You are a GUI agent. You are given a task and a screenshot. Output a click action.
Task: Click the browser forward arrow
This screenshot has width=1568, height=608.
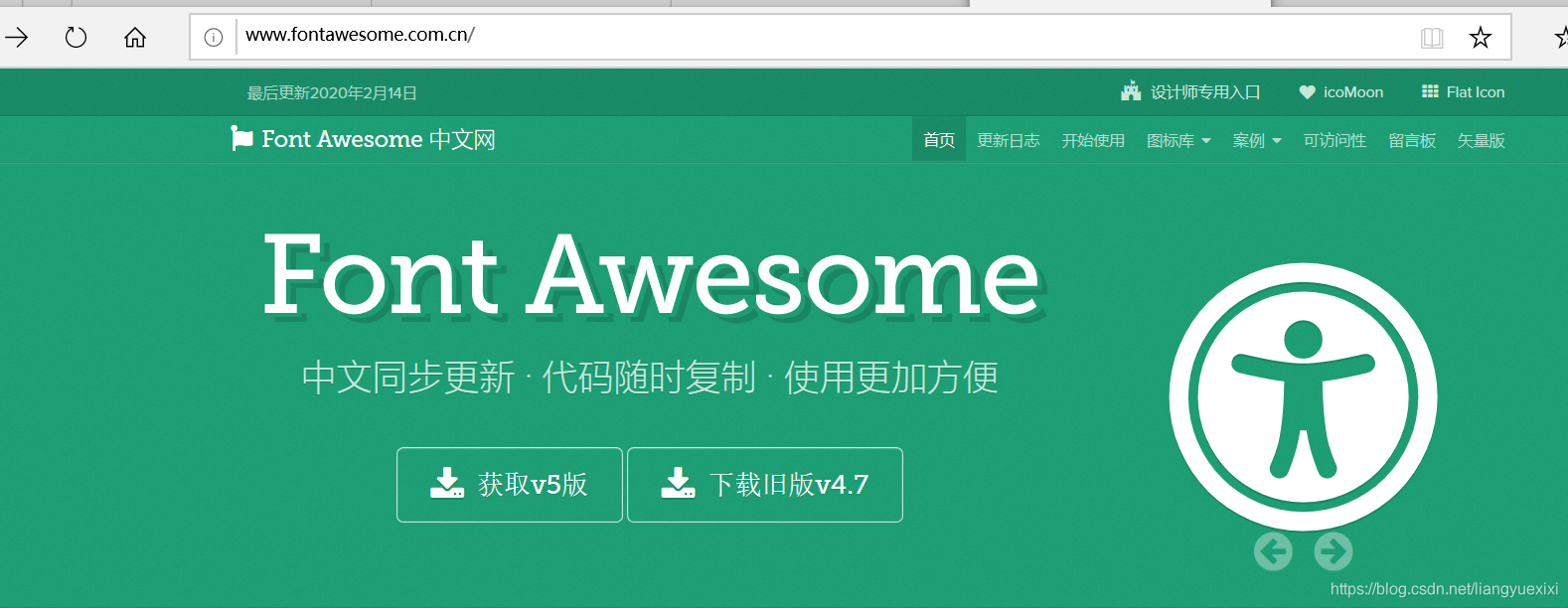tap(17, 38)
